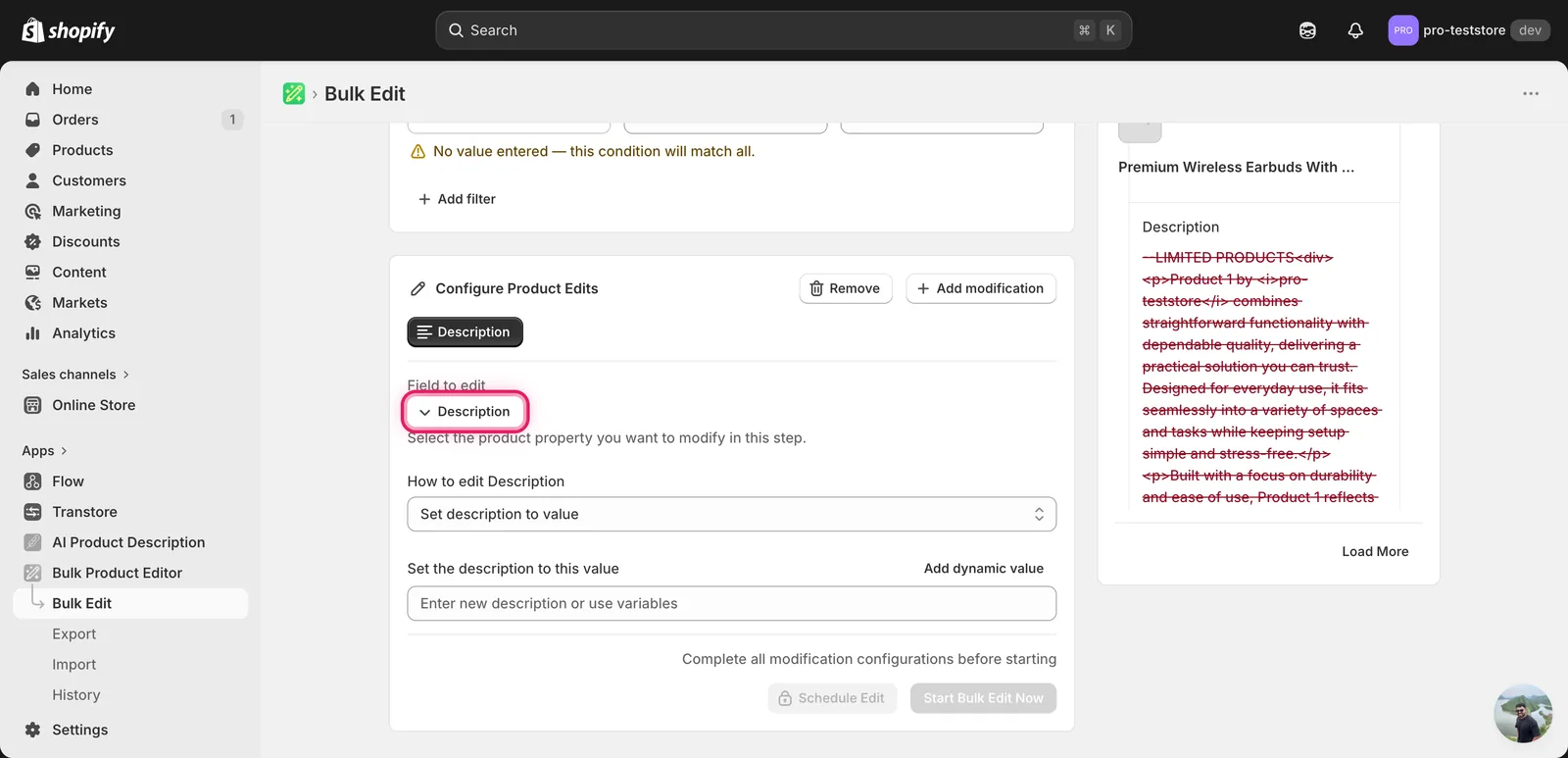The height and width of the screenshot is (758, 1568).
Task: Click the Settings gear icon
Action: click(33, 730)
